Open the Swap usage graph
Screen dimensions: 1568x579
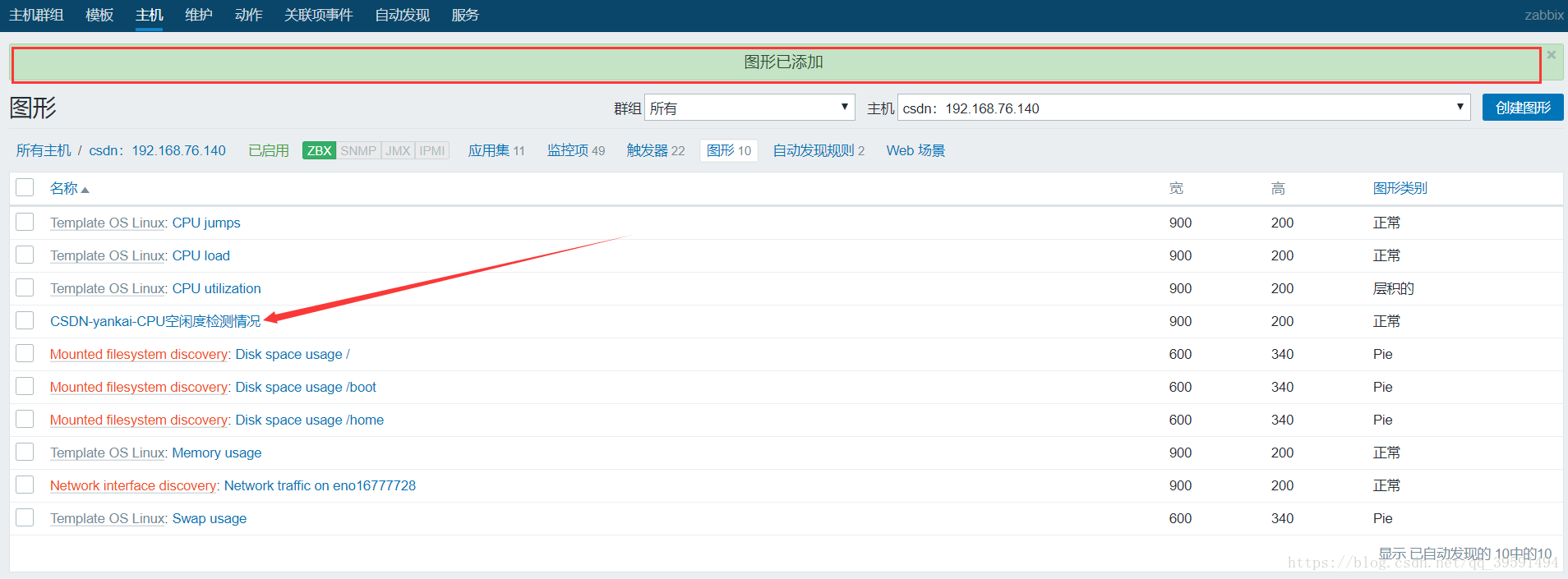(210, 518)
